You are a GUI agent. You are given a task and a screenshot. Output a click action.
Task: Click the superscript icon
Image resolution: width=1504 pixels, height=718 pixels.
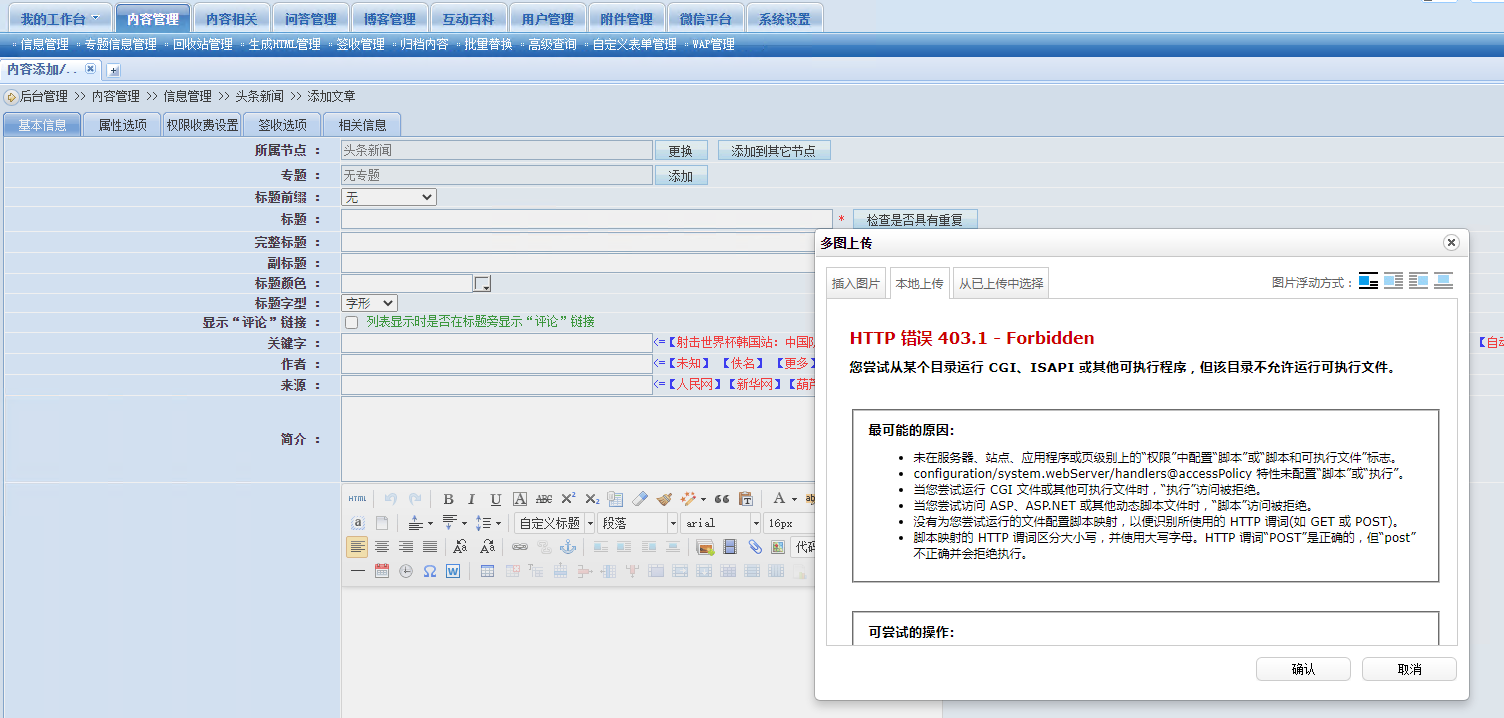pos(568,499)
